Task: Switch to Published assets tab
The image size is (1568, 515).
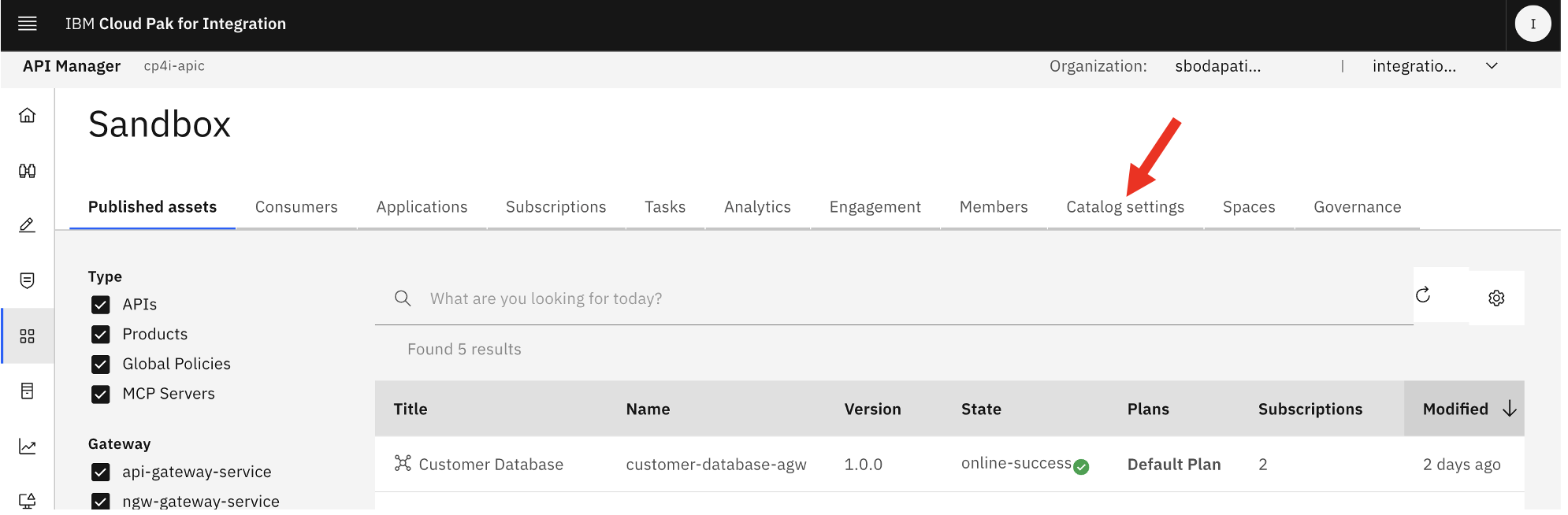Action: (152, 207)
